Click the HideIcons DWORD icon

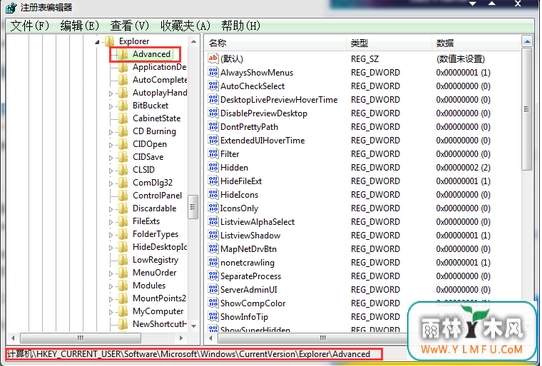click(x=213, y=194)
